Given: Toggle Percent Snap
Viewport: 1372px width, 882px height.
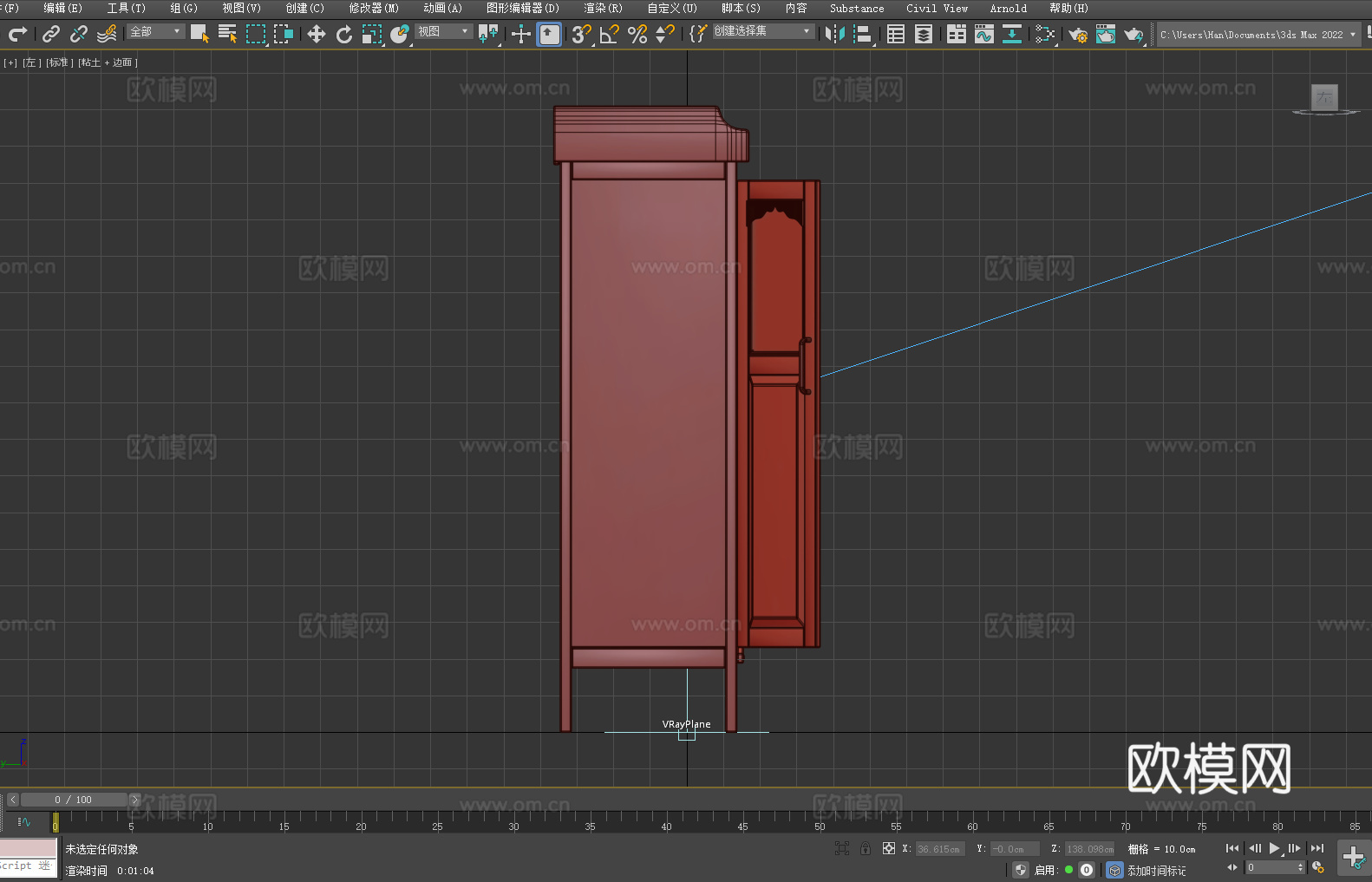Looking at the screenshot, I should (637, 34).
